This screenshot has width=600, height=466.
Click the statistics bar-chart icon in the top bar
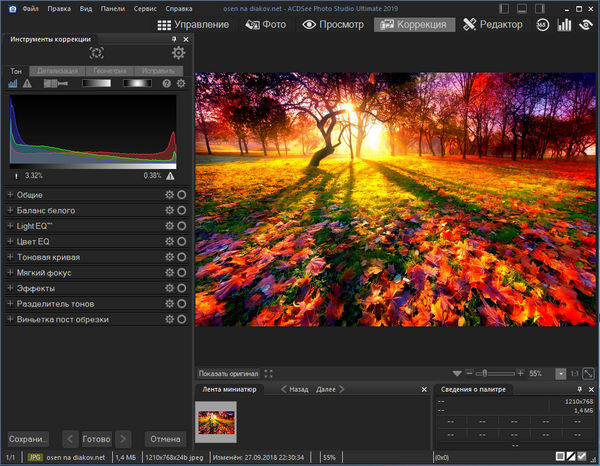pyautogui.click(x=564, y=24)
